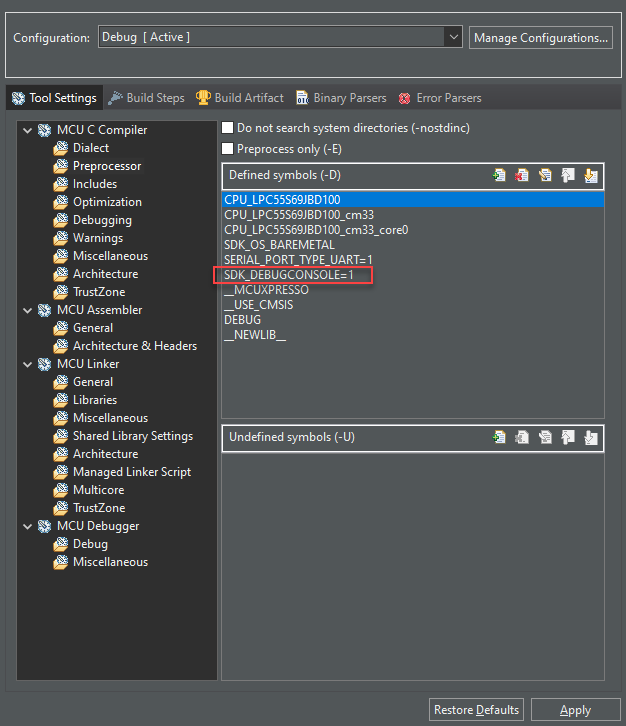
Task: Click the MCU Assembler gear icon
Action: [x=44, y=310]
